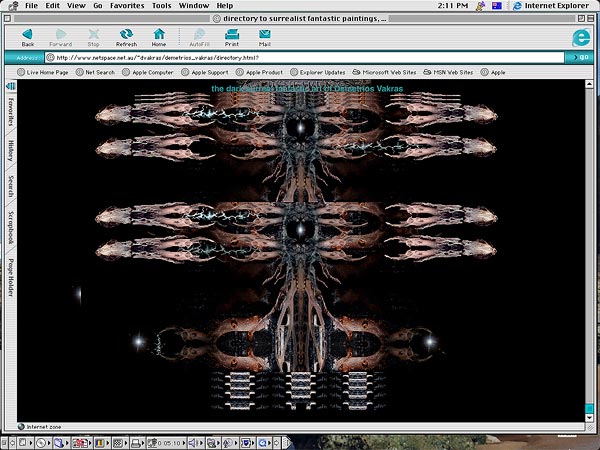
Task: Click the Net Search favorite link
Action: [95, 72]
